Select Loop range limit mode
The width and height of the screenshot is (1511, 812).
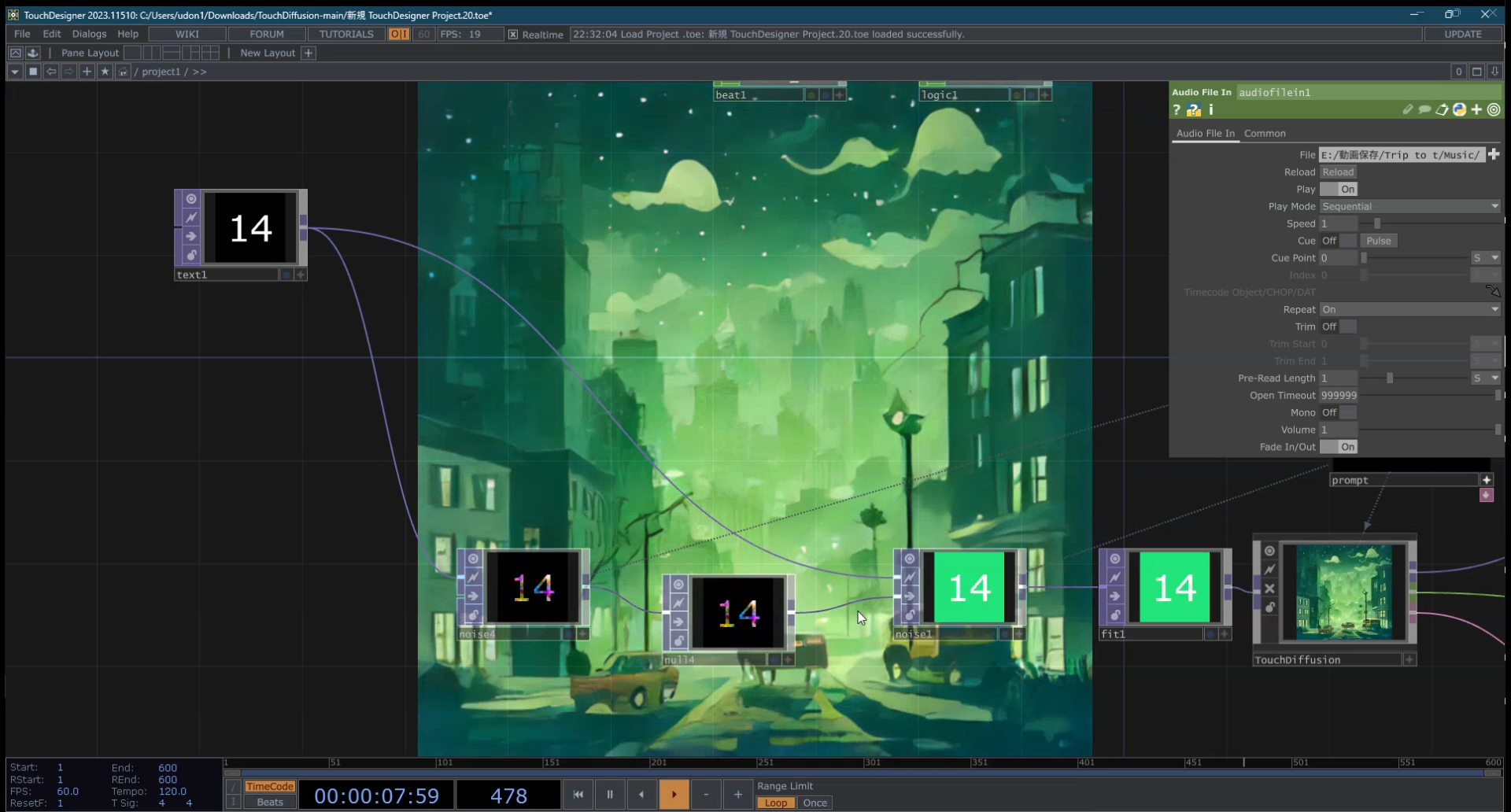point(776,803)
